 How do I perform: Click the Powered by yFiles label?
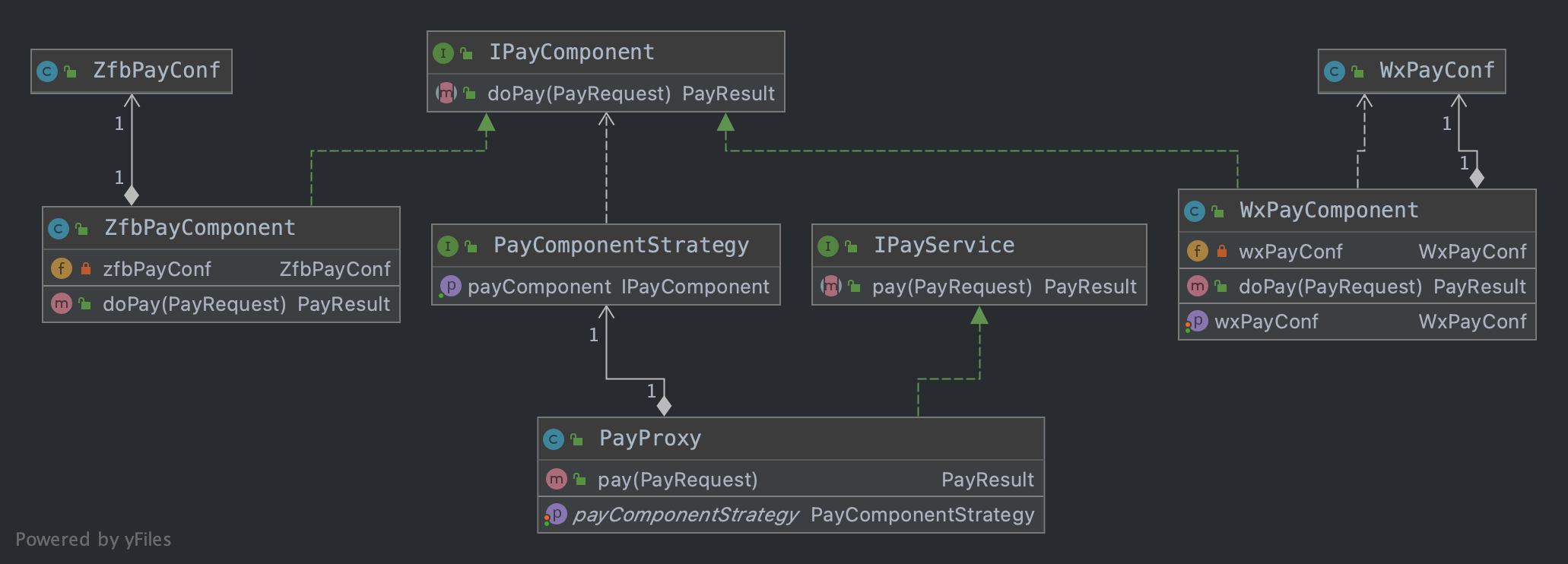pos(94,540)
